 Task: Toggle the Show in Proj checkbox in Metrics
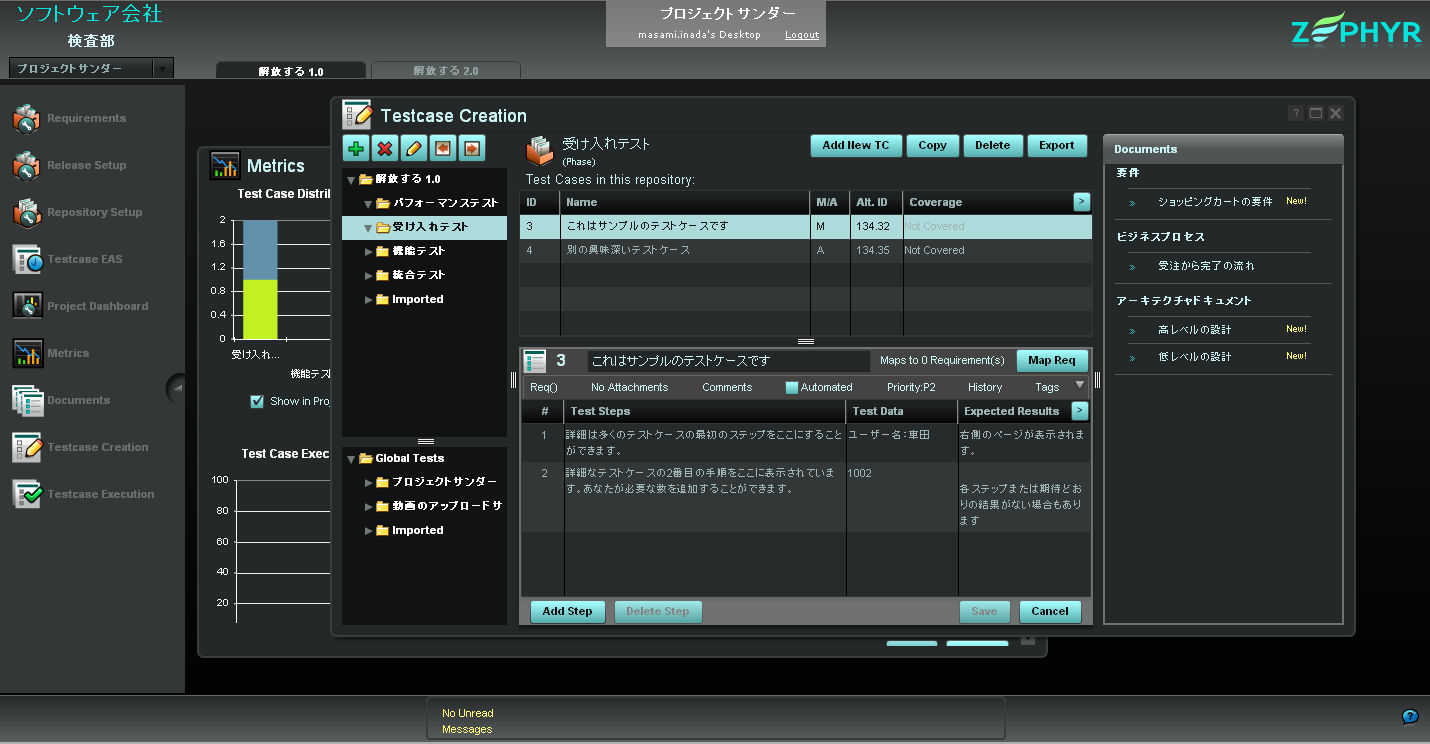tap(257, 401)
